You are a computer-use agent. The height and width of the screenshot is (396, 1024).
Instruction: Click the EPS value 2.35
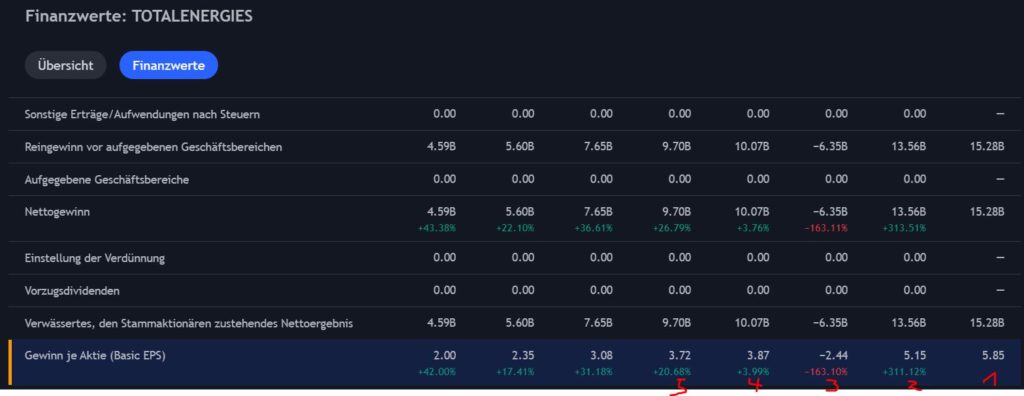click(x=524, y=355)
